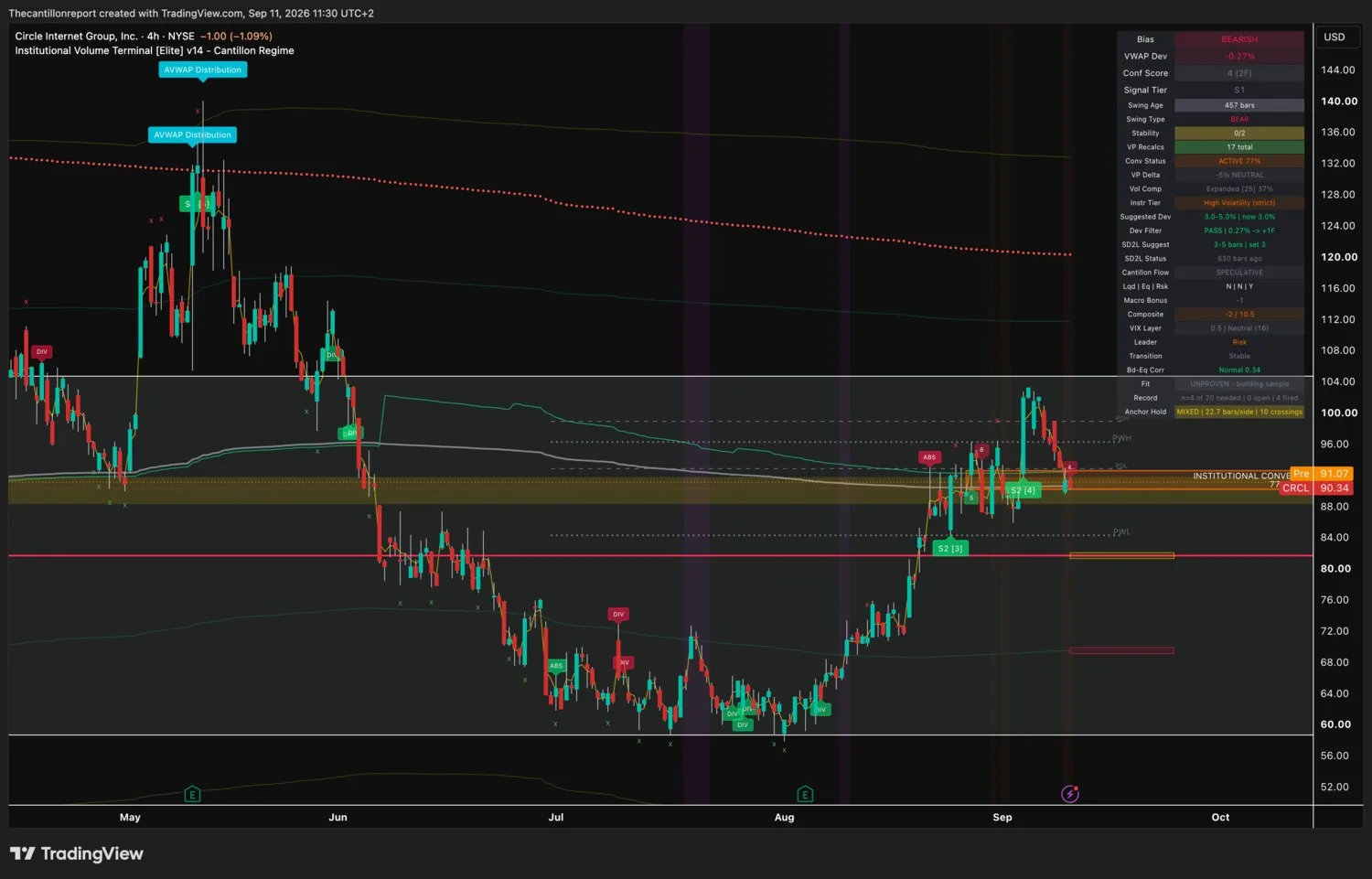The height and width of the screenshot is (879, 1372).
Task: Click the S2 [3] signal label
Action: pyautogui.click(x=950, y=549)
